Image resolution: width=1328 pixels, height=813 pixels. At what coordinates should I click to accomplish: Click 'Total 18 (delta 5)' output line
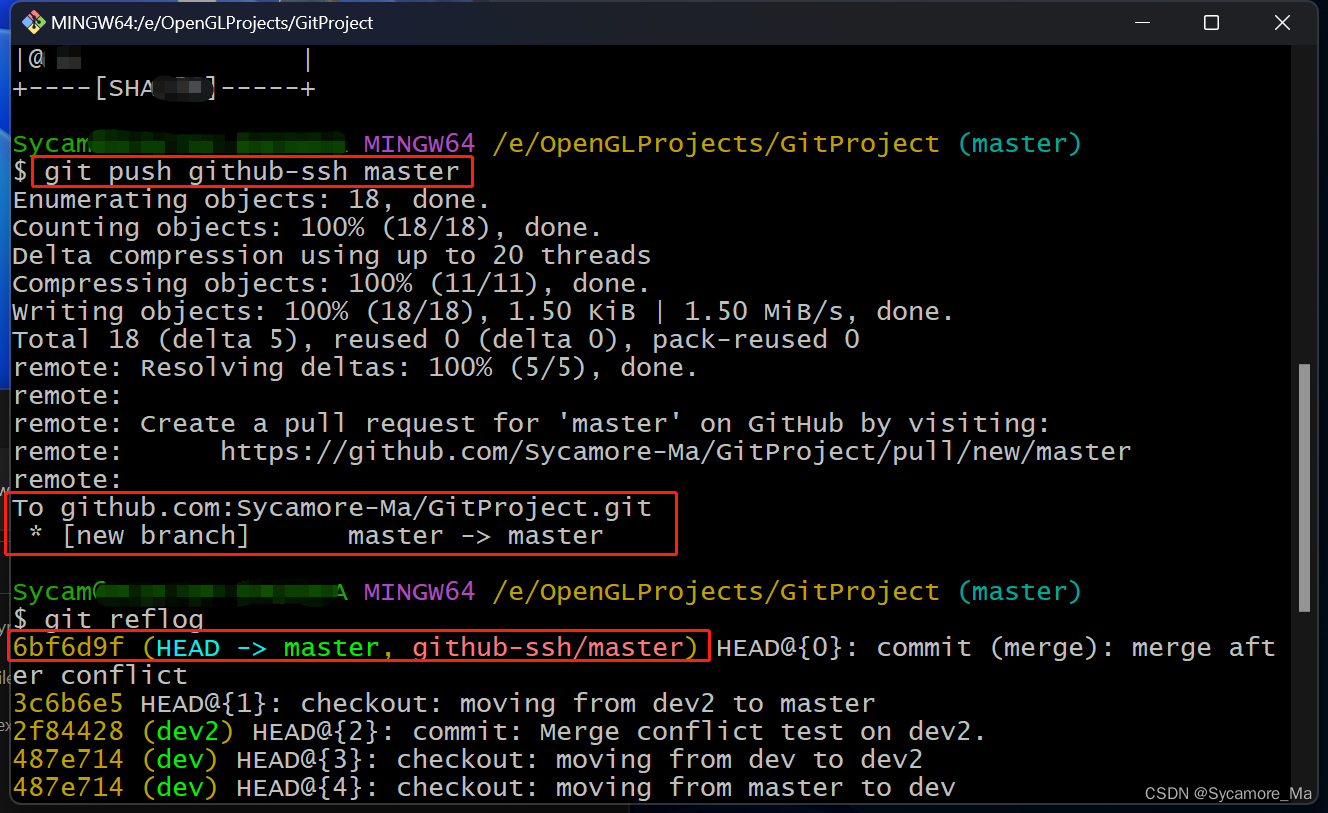click(436, 340)
